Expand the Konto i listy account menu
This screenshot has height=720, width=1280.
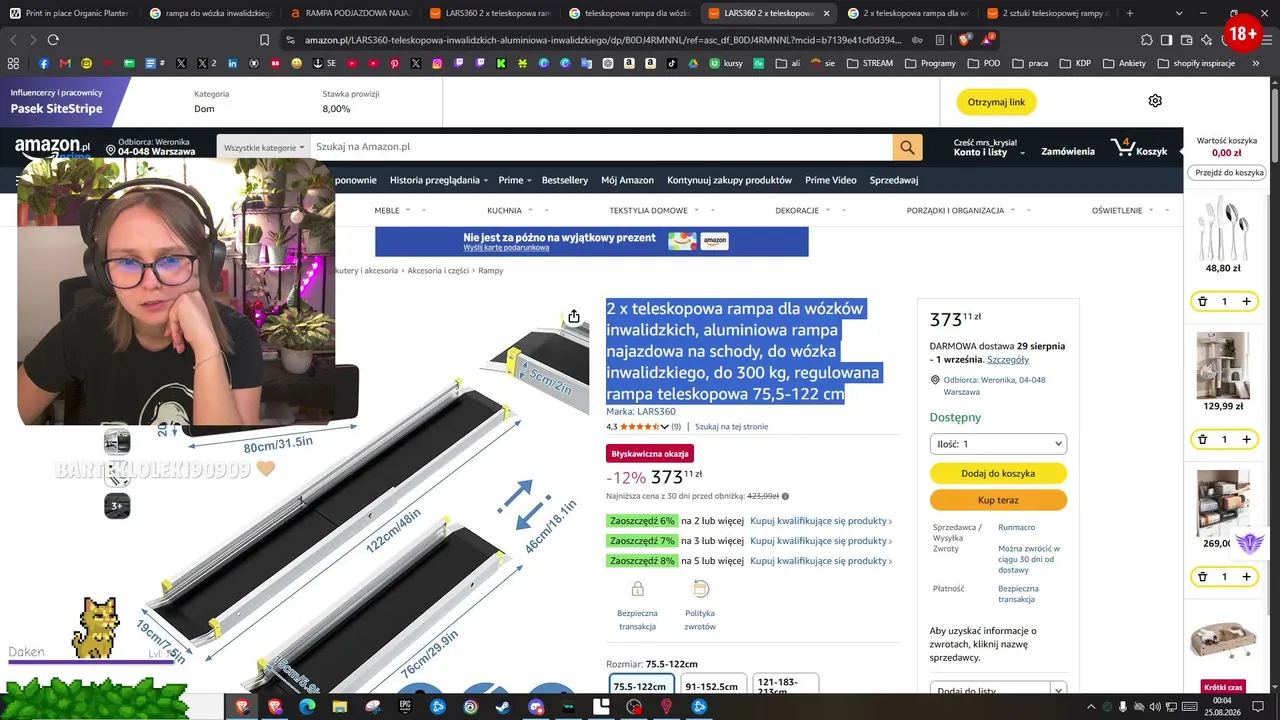point(989,147)
